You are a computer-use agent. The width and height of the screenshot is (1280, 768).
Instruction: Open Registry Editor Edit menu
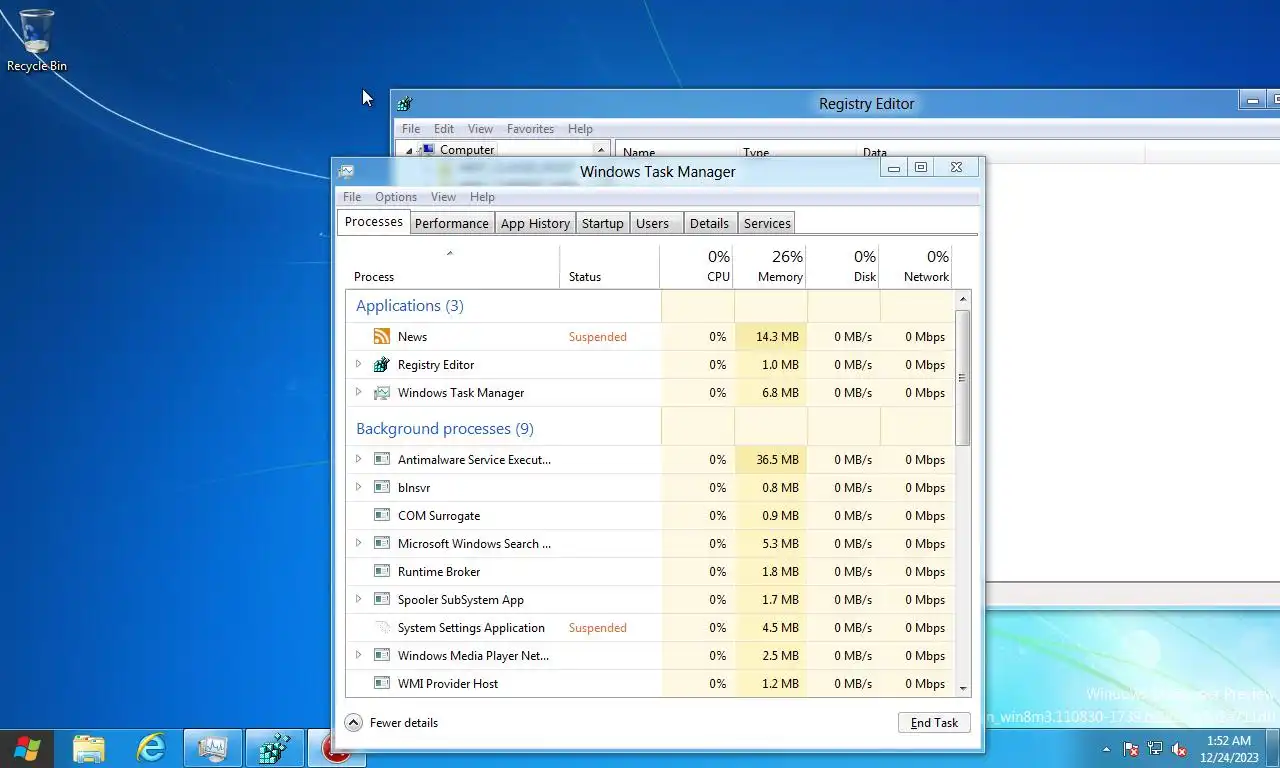pos(444,129)
